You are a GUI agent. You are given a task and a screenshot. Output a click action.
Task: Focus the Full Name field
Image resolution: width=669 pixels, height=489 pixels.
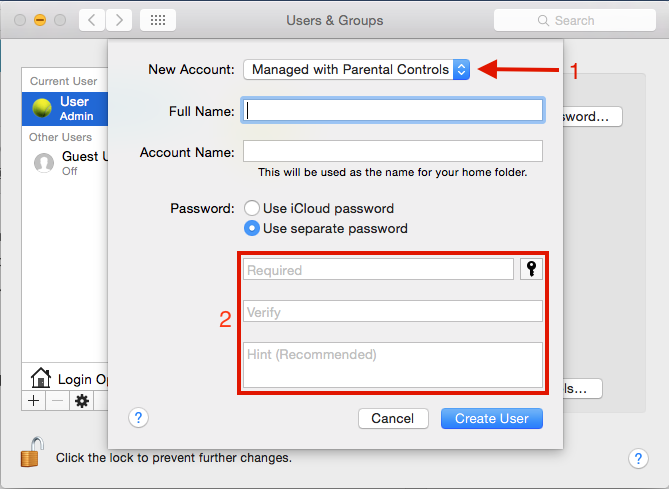tap(393, 111)
